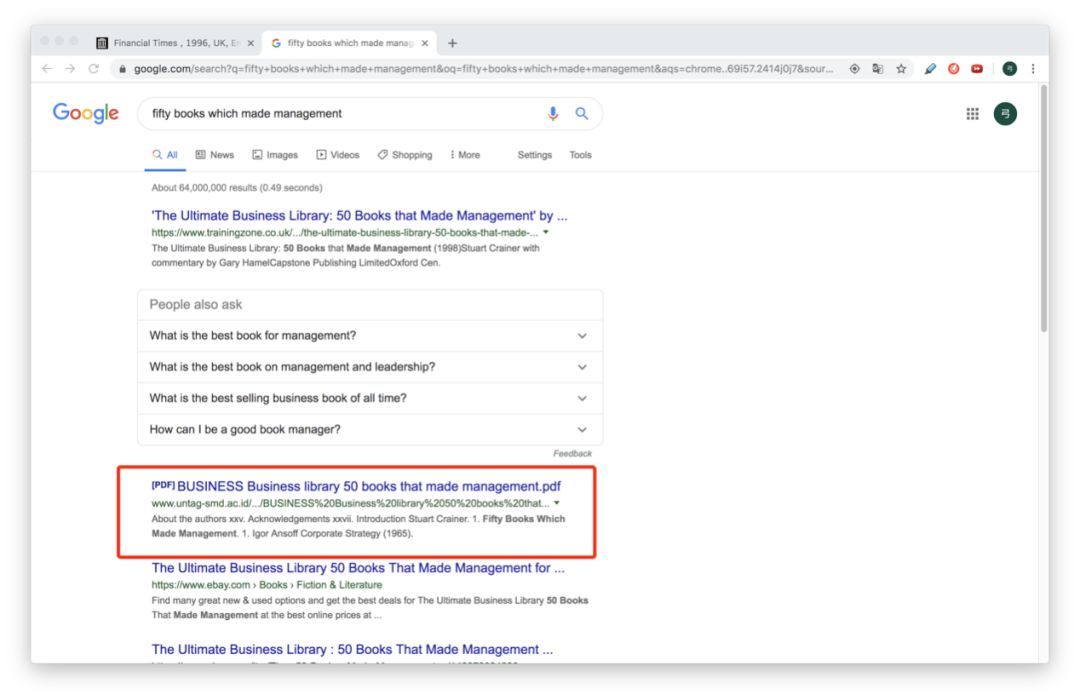The height and width of the screenshot is (700, 1080).
Task: Click the location target icon in the address bar
Action: [x=854, y=69]
